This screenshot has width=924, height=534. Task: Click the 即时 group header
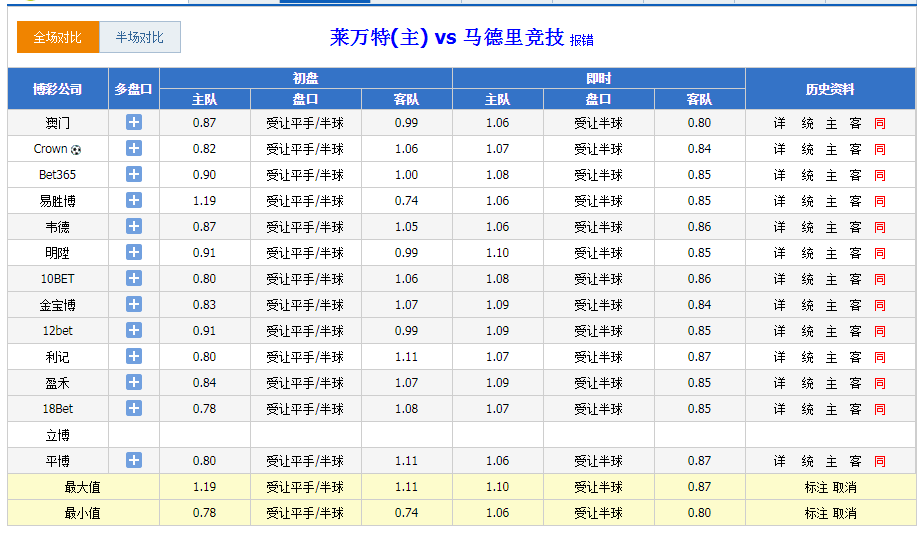(599, 78)
